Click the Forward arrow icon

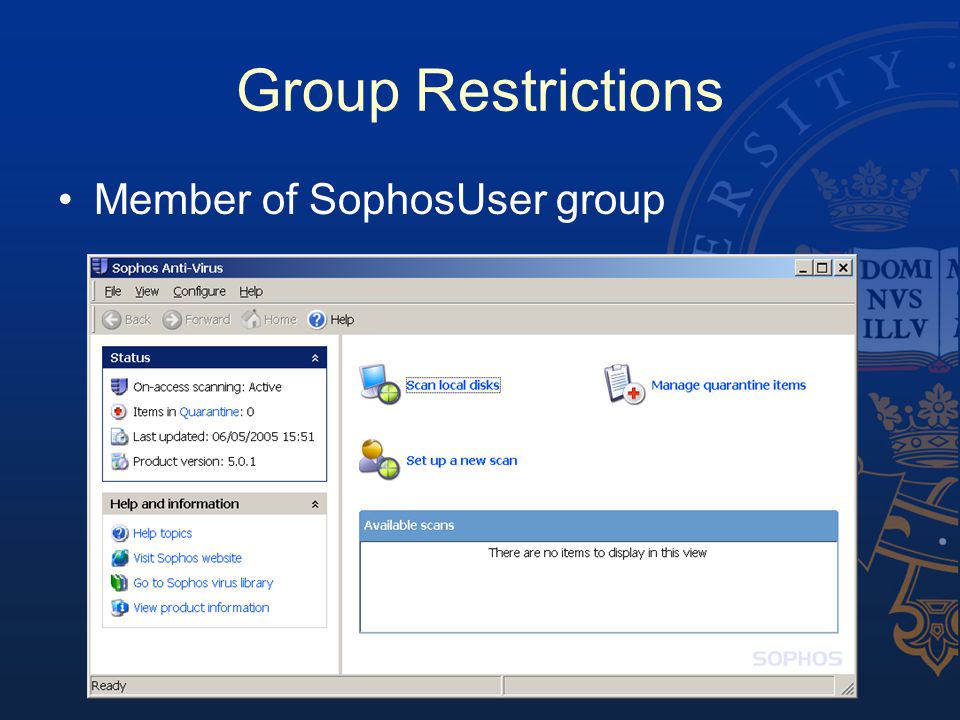pyautogui.click(x=172, y=320)
